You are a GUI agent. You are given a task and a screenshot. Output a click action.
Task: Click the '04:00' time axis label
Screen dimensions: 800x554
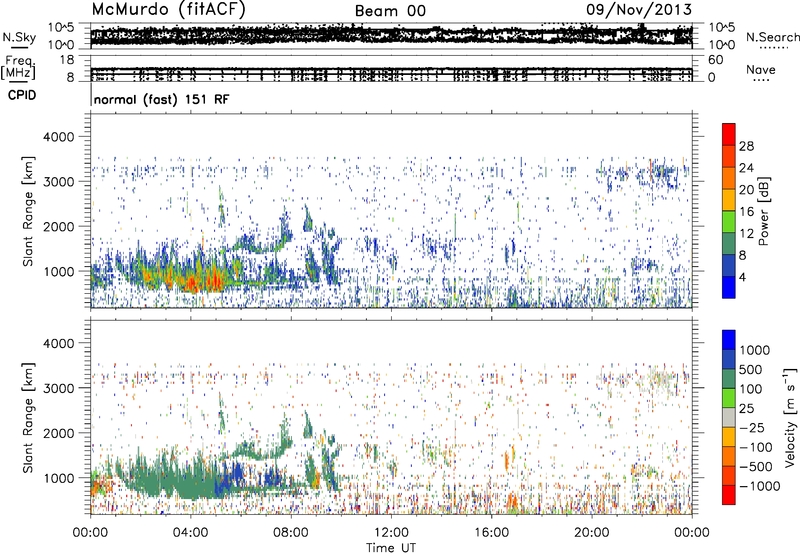190,533
